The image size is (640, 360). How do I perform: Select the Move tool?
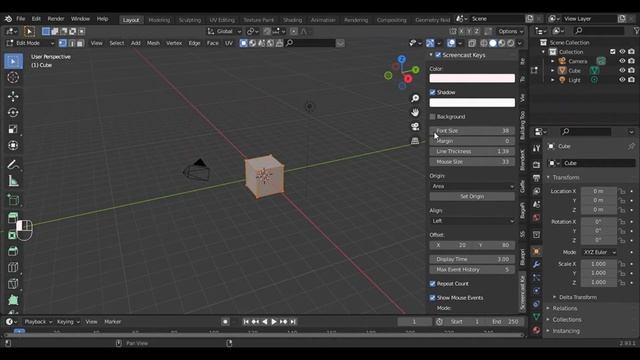(13, 96)
